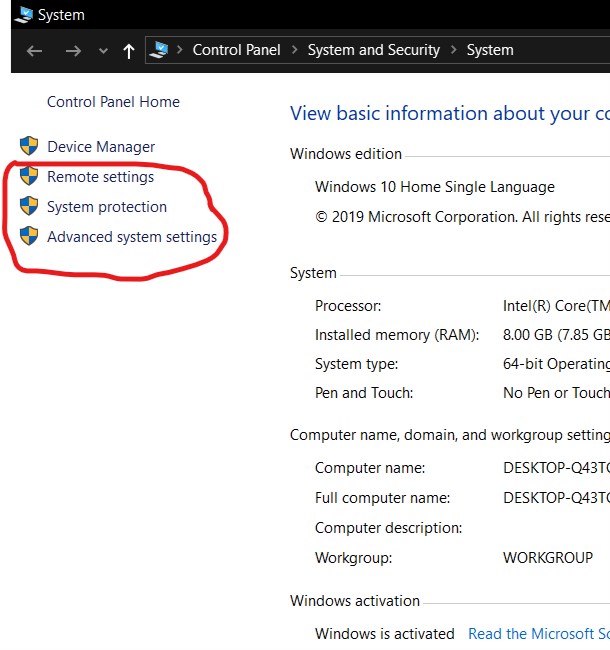This screenshot has height=650, width=610.
Task: Click the computer icon in address bar
Action: (x=159, y=50)
